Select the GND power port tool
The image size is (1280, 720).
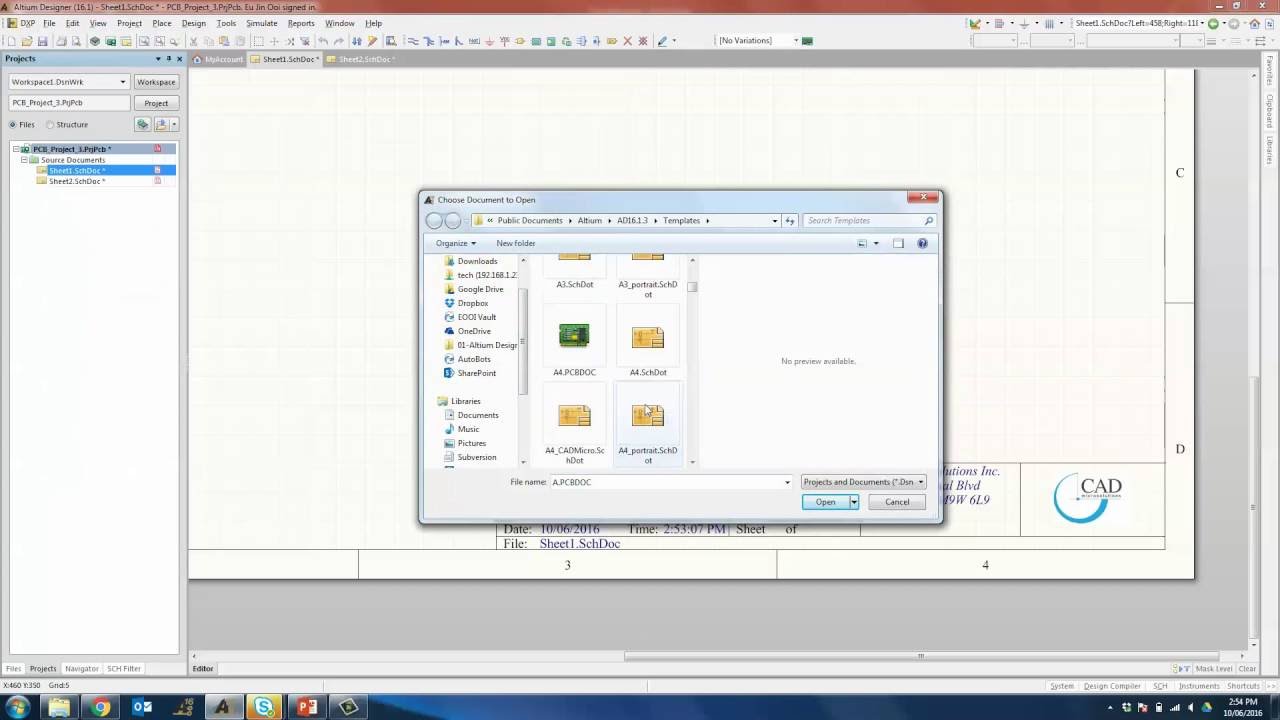click(490, 41)
